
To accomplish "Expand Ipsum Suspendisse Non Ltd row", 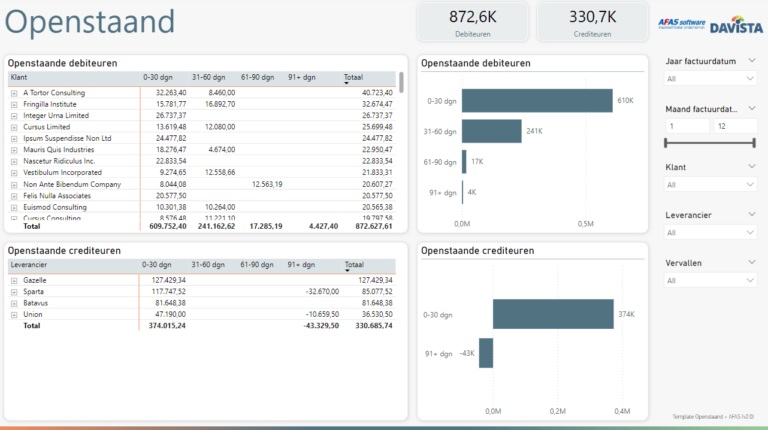I will 14,139.
